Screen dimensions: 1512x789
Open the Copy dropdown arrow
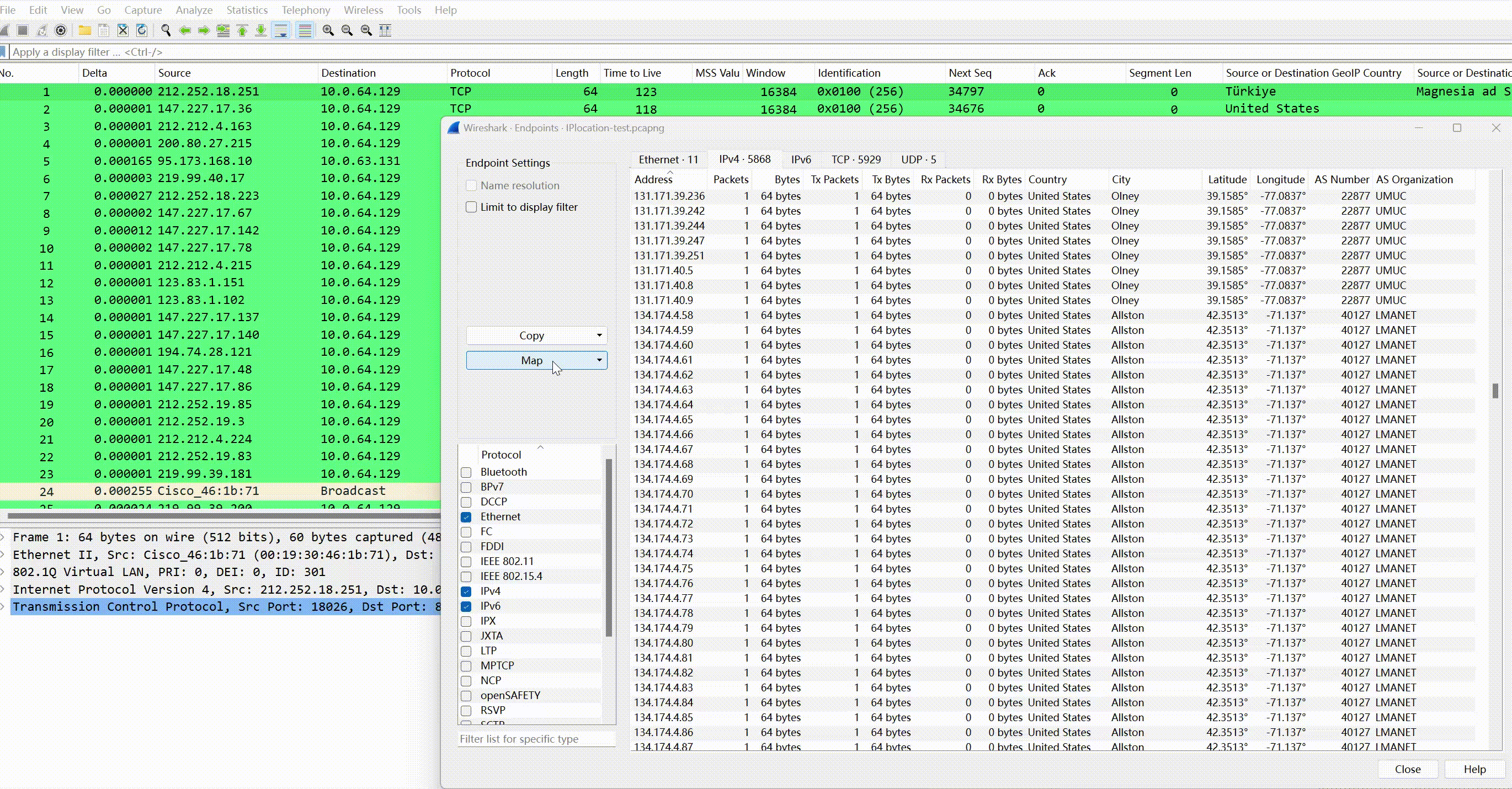[x=599, y=336]
